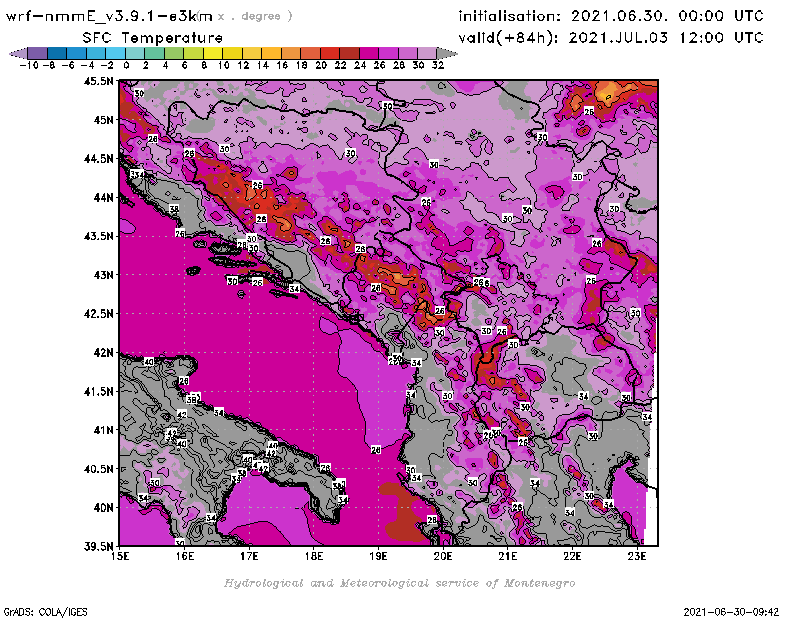Click the '45N' latitude label
Image resolution: width=800 pixels, height=618 pixels.
coord(103,120)
